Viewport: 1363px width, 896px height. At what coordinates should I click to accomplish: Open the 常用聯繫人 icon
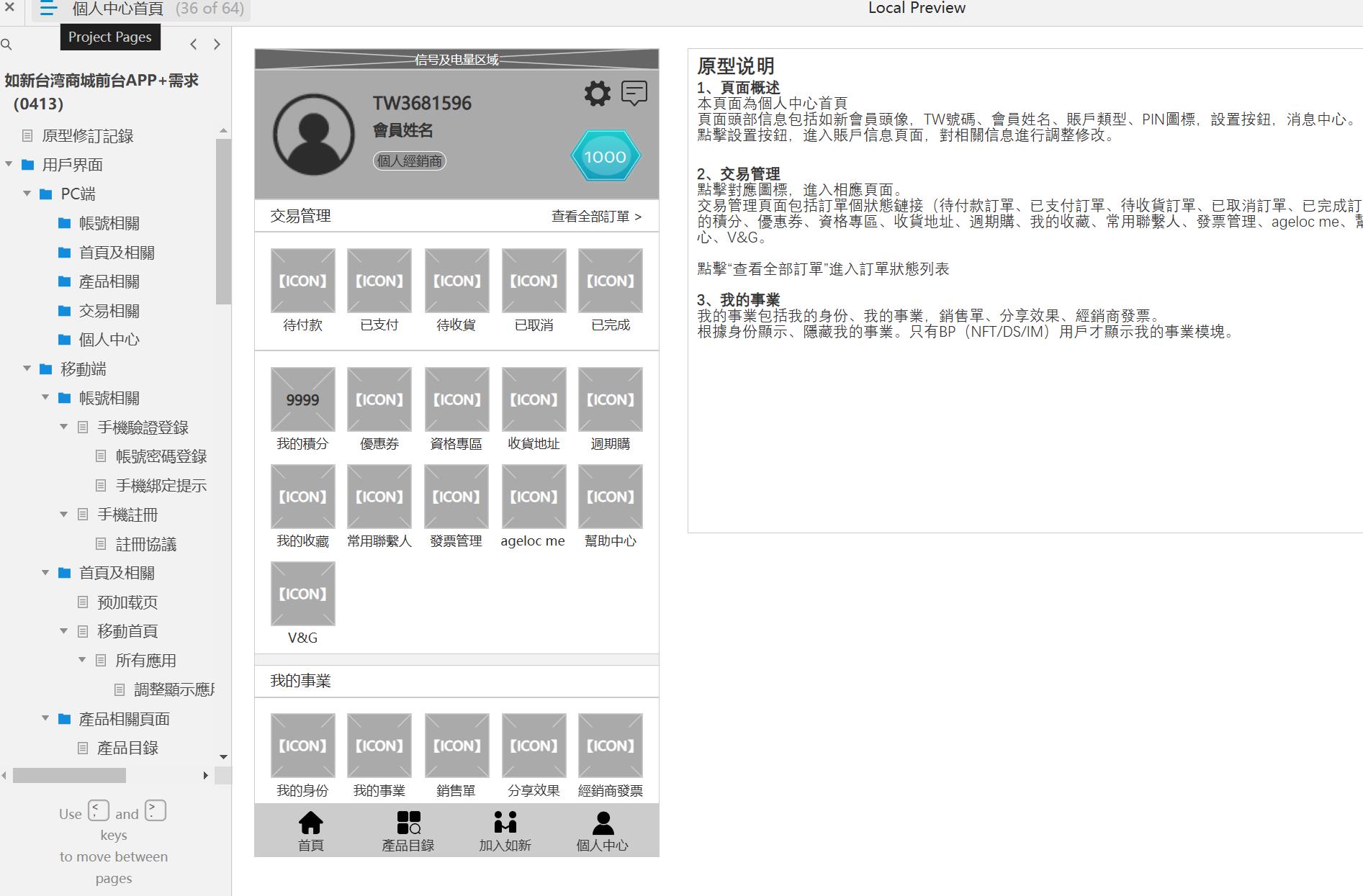click(x=379, y=497)
